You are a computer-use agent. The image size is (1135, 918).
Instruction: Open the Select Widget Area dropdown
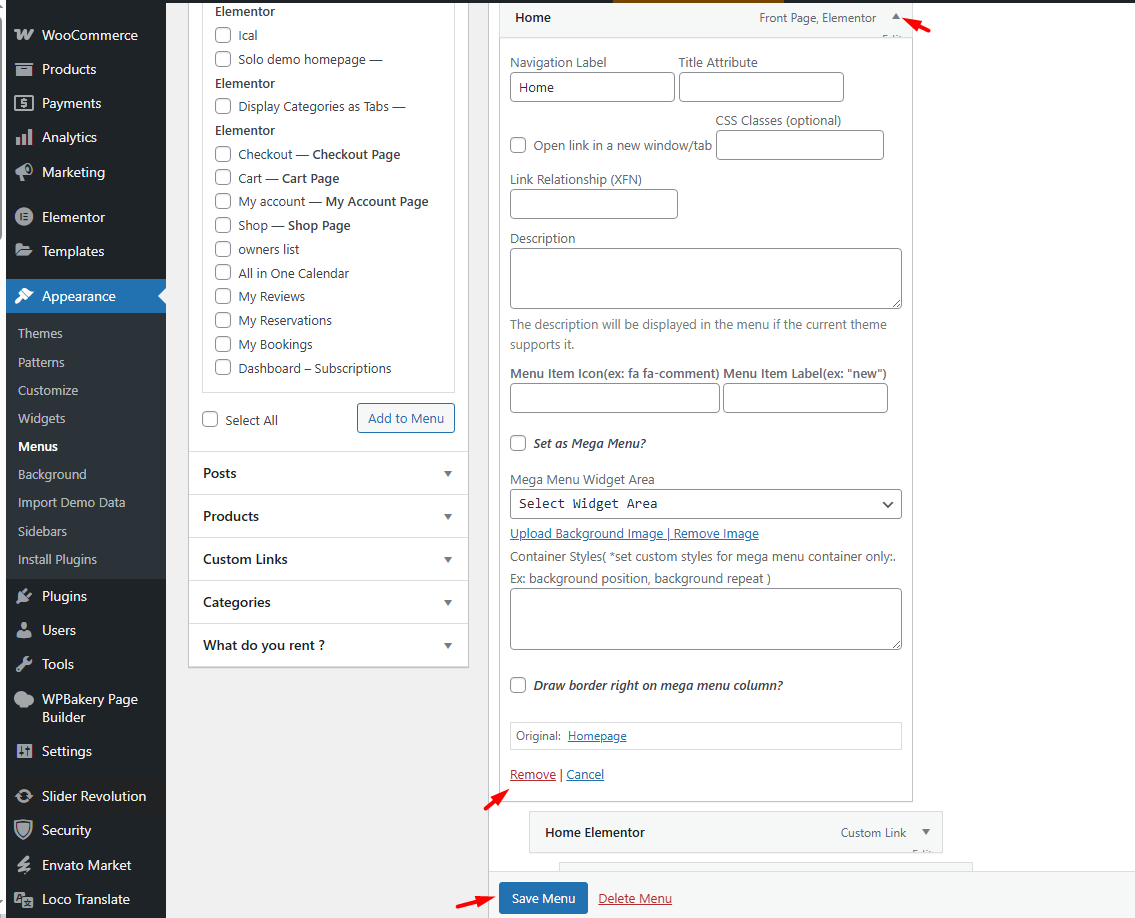[705, 504]
